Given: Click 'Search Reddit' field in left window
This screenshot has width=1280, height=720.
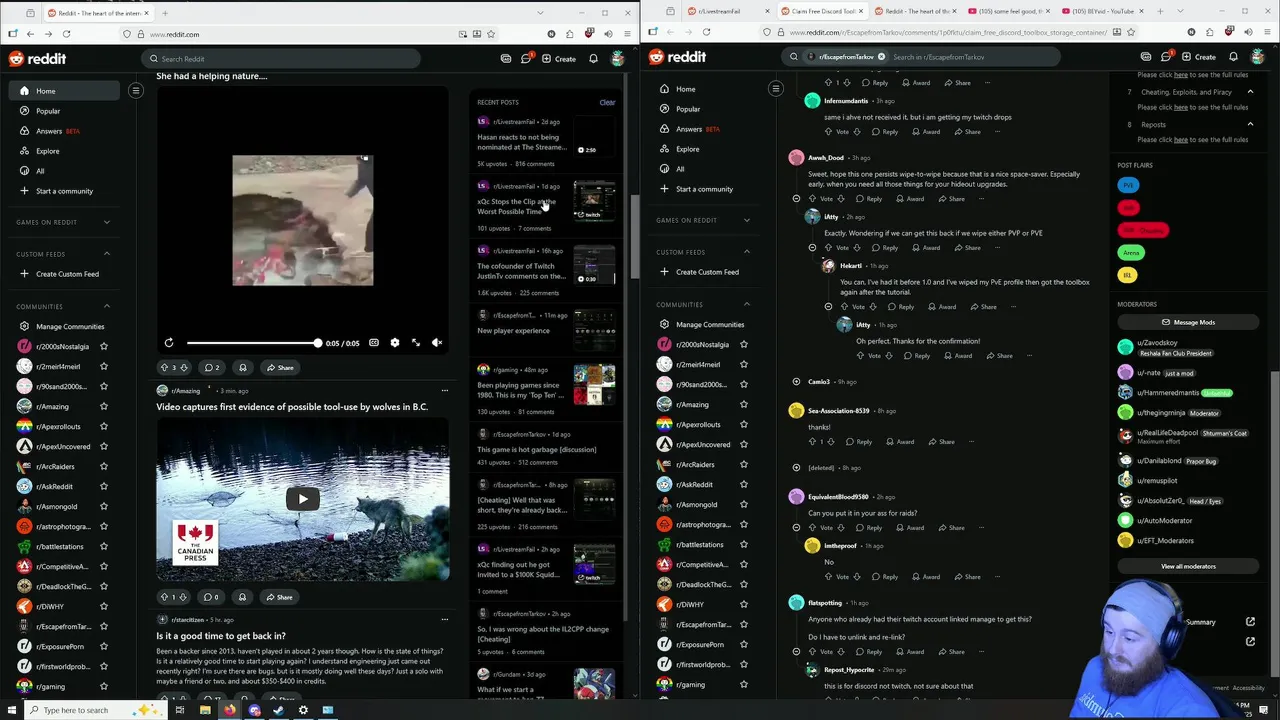Looking at the screenshot, I should [280, 59].
